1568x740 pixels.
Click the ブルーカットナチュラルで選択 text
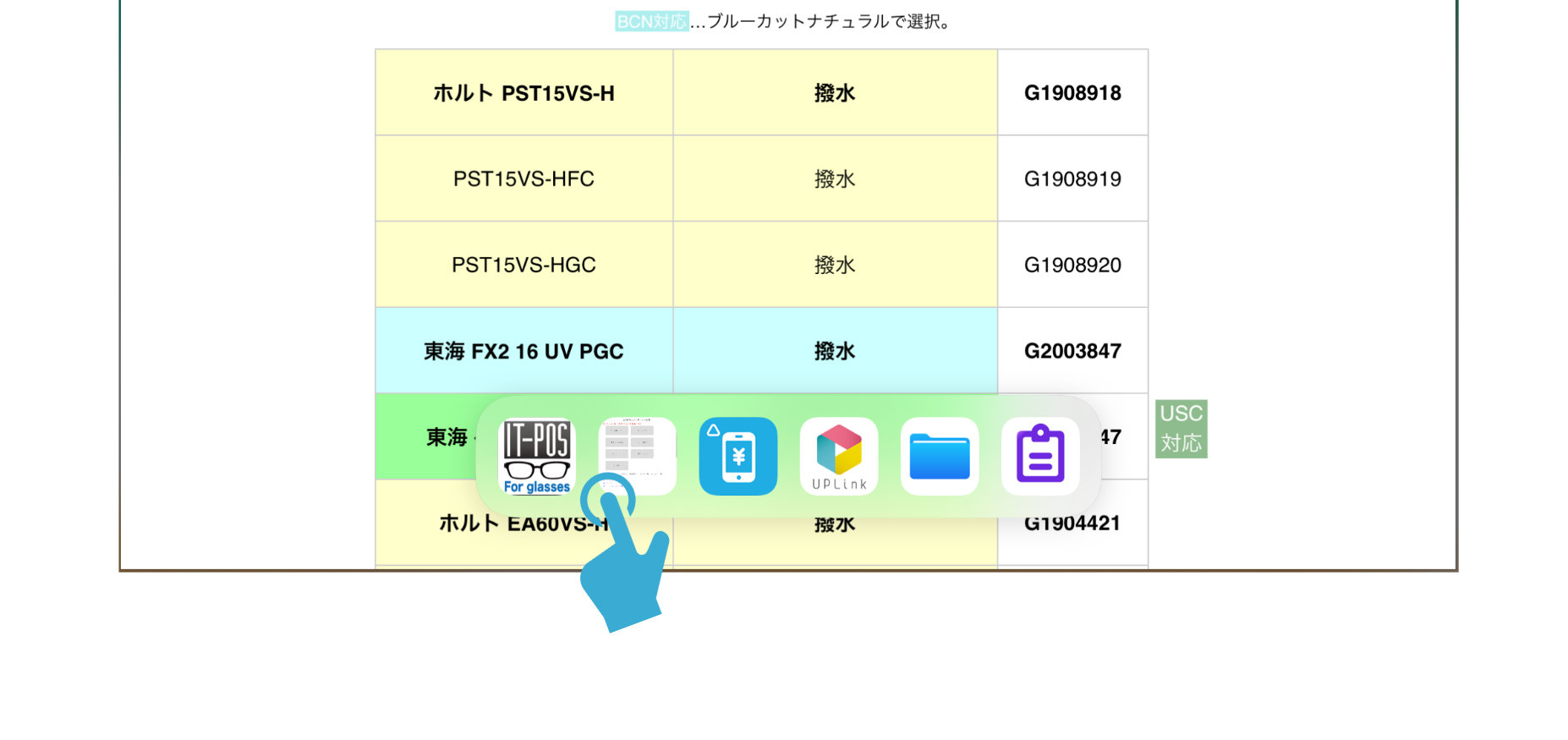click(824, 21)
